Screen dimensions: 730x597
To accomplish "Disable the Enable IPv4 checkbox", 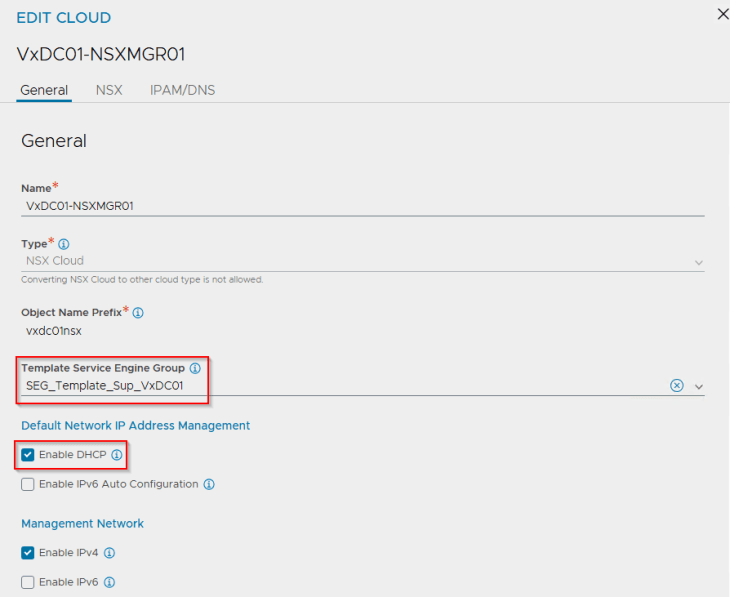I will click(28, 552).
